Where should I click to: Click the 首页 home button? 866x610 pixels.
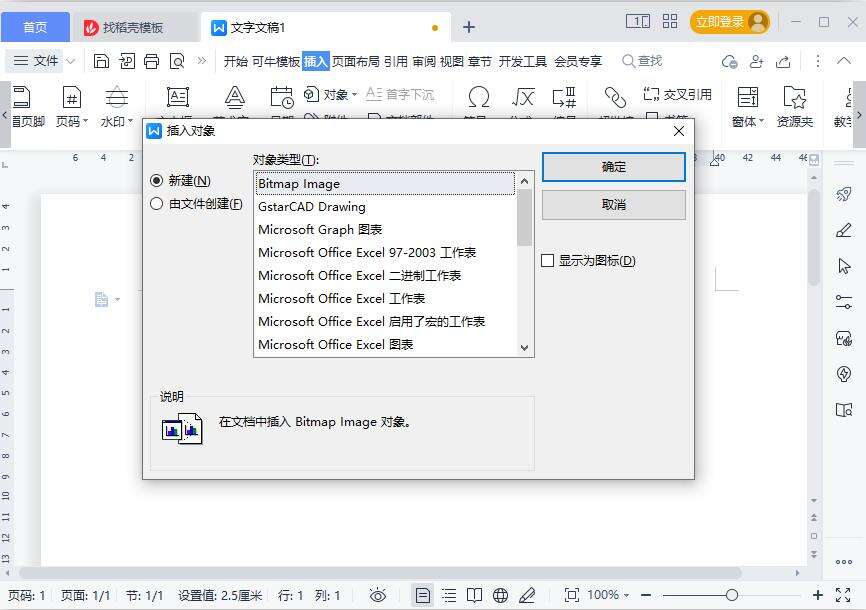(x=35, y=27)
